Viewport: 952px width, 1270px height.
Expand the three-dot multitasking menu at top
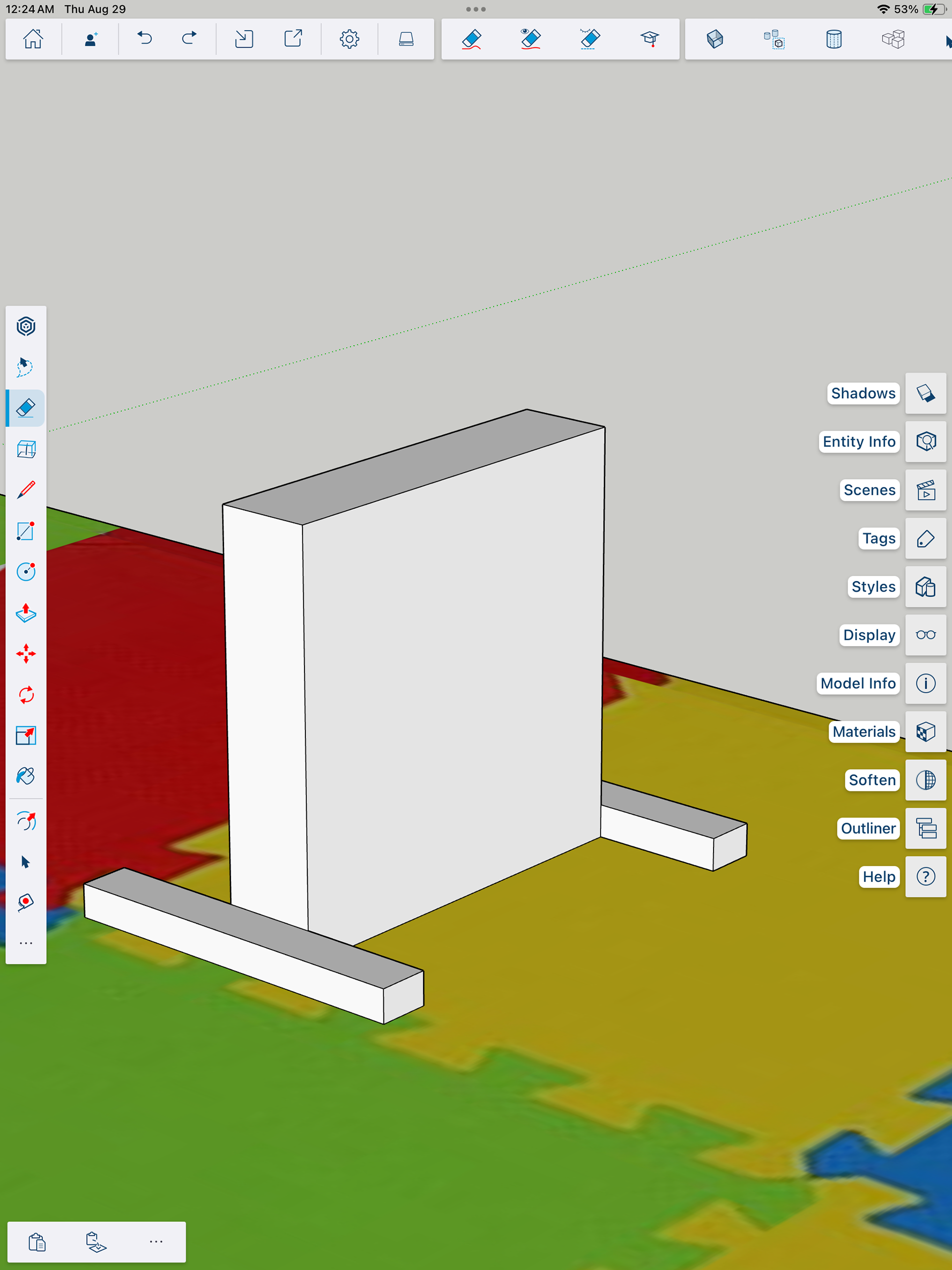476,9
